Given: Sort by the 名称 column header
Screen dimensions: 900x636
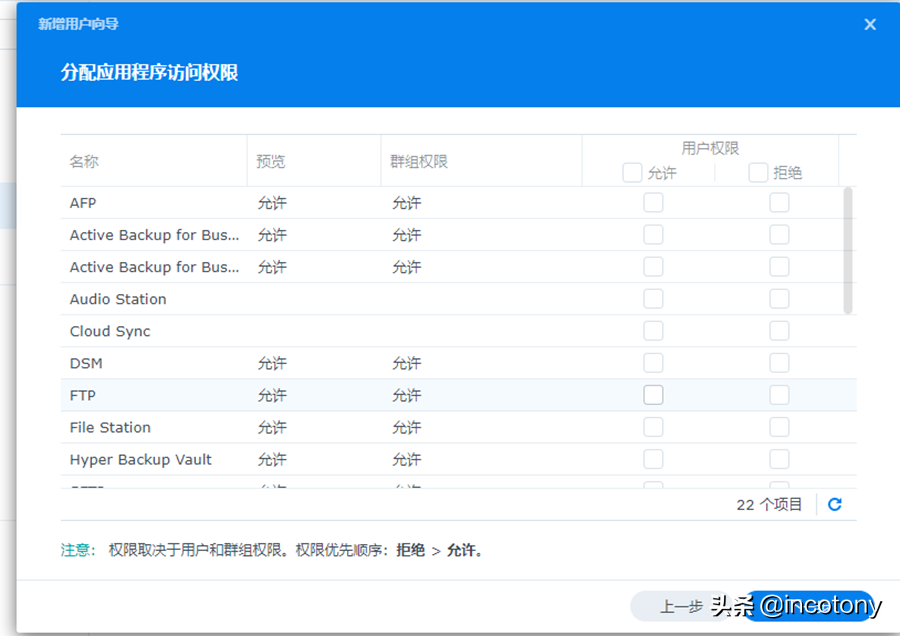Looking at the screenshot, I should (x=154, y=161).
